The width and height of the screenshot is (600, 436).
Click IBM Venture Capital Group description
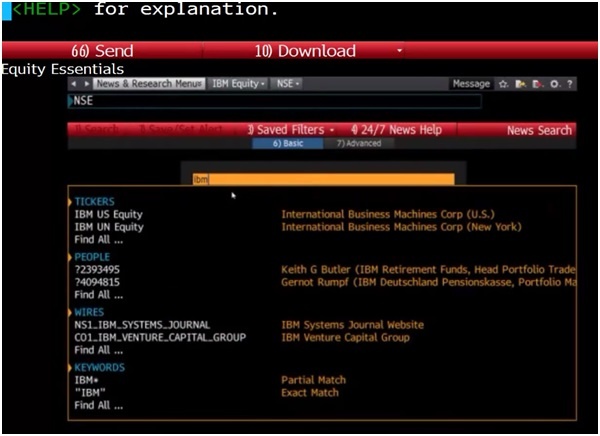click(x=345, y=338)
